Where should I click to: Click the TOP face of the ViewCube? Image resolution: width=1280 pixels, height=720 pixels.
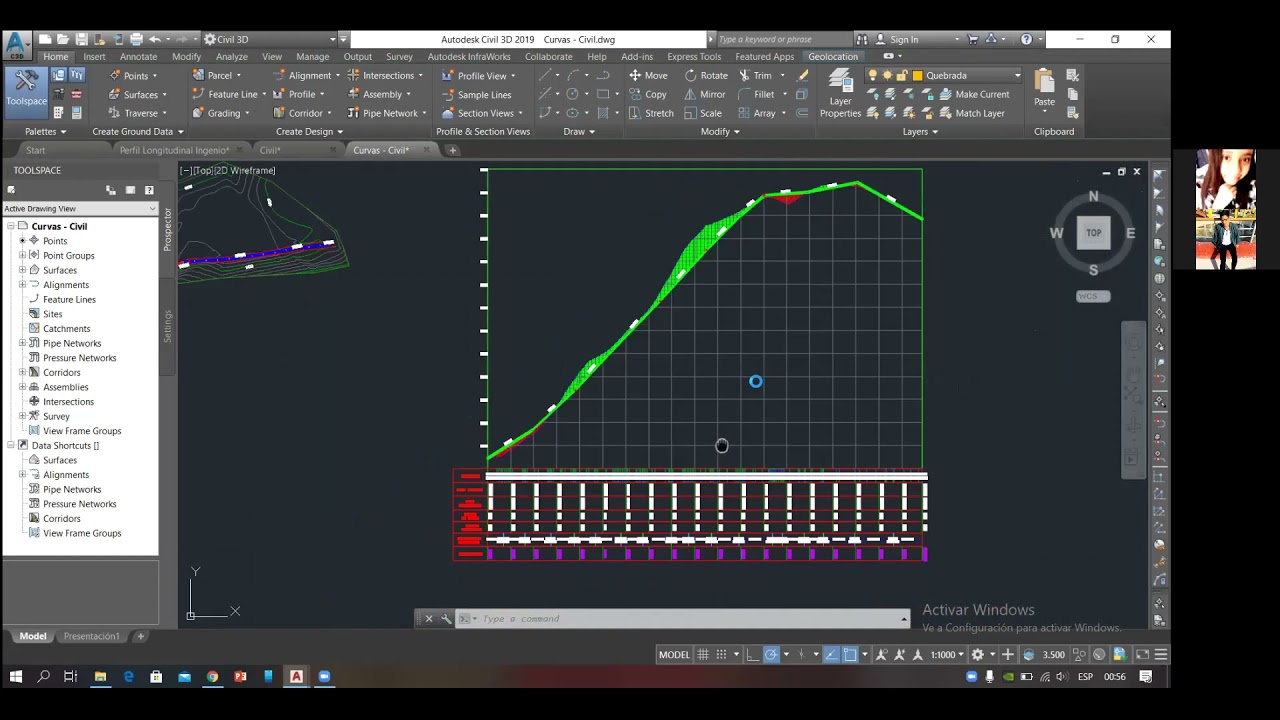tap(1093, 233)
